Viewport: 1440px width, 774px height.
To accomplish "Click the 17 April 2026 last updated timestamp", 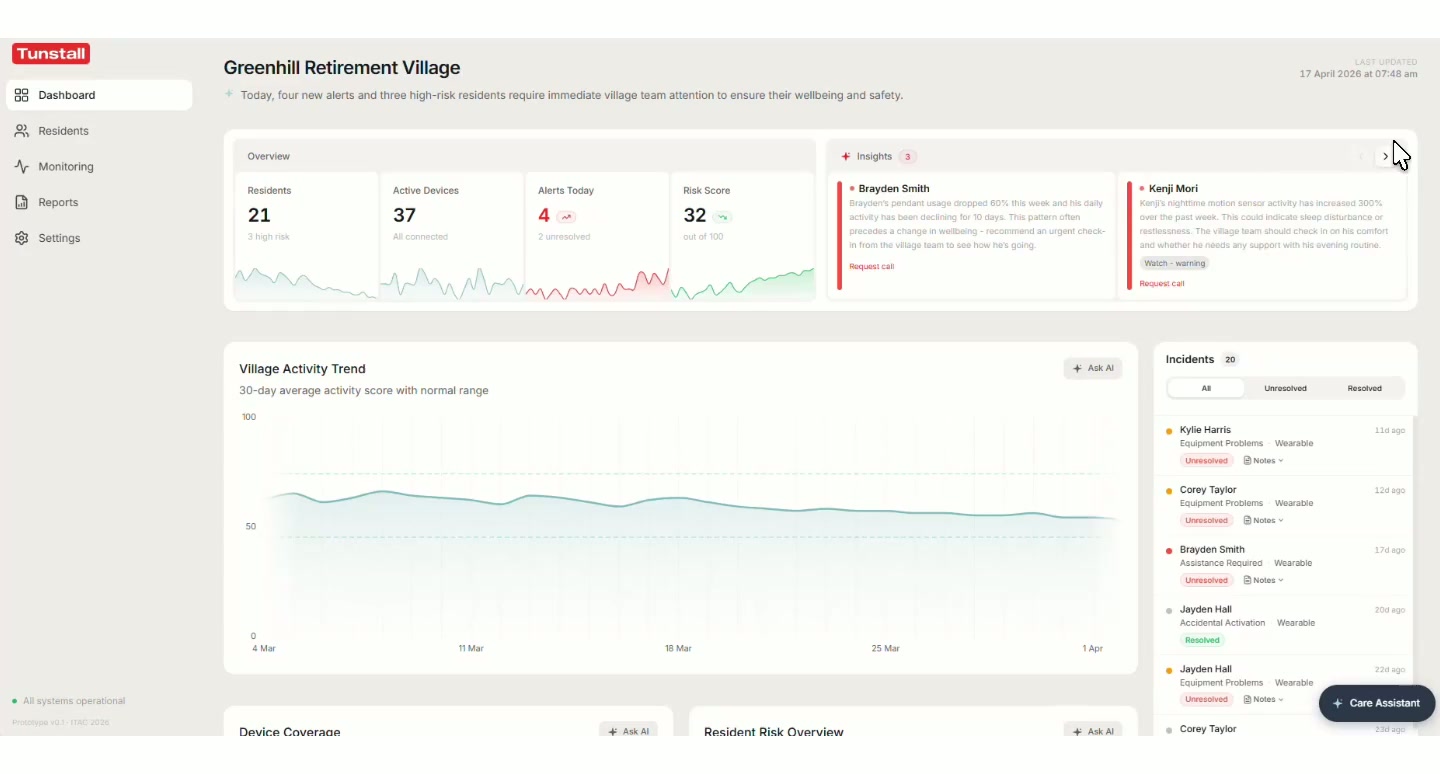I will (x=1358, y=74).
